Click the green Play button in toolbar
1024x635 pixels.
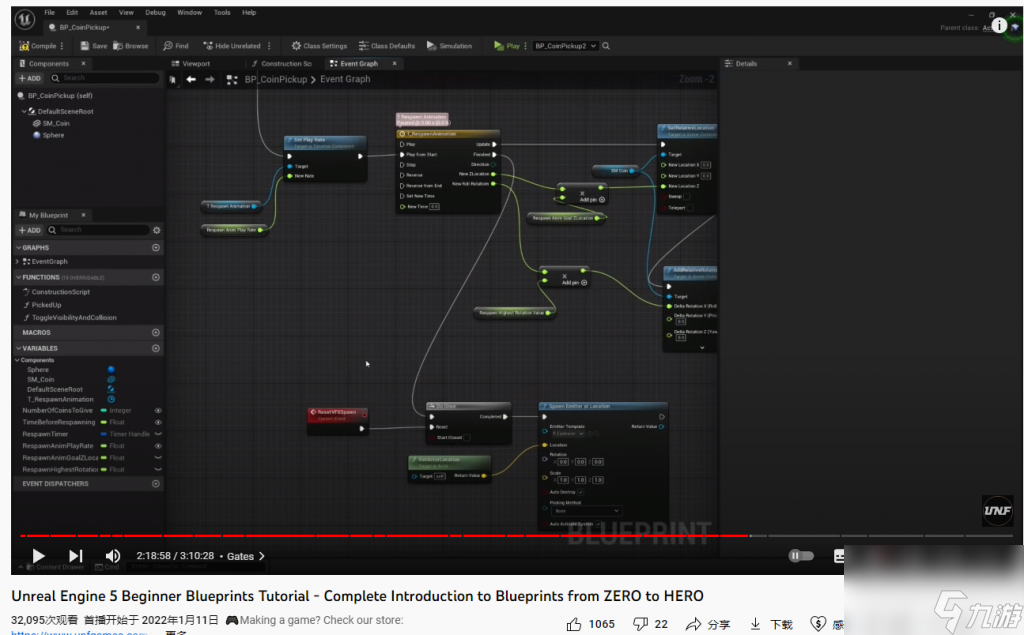pyautogui.click(x=507, y=46)
